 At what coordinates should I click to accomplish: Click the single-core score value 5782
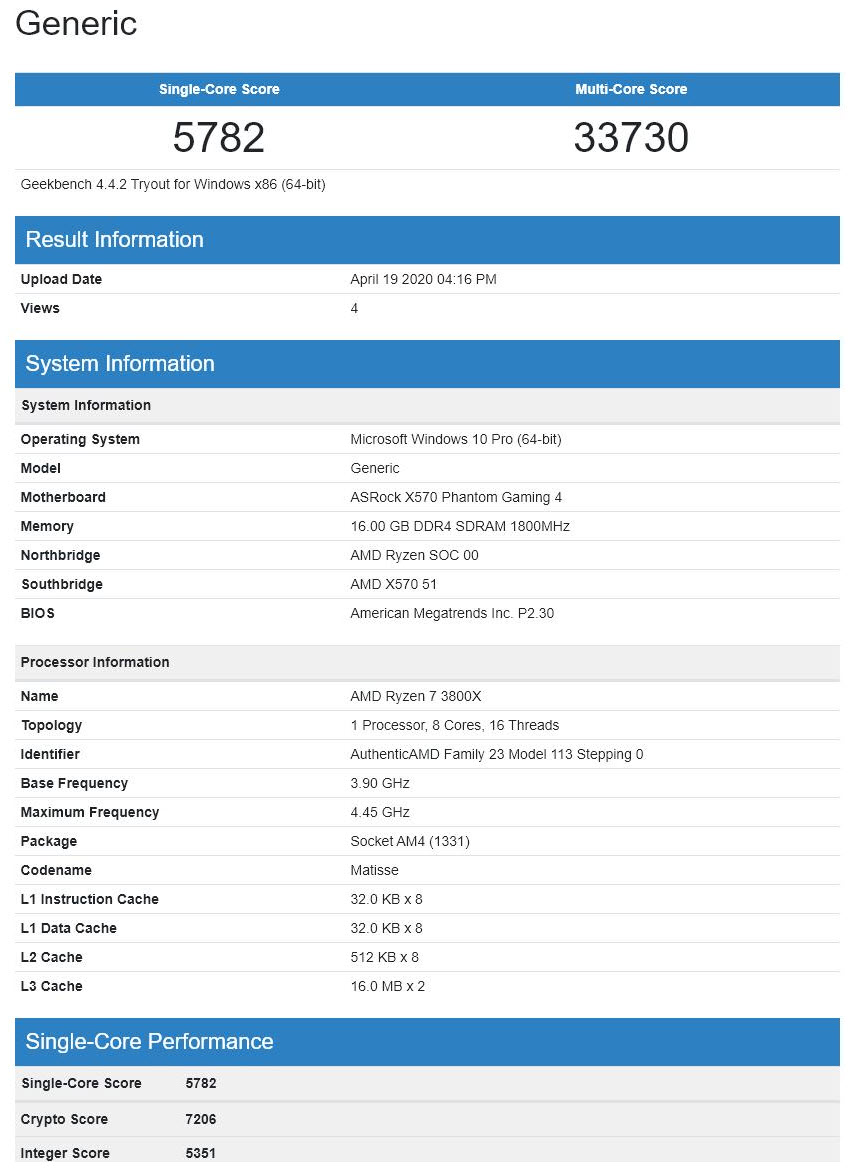tap(219, 137)
